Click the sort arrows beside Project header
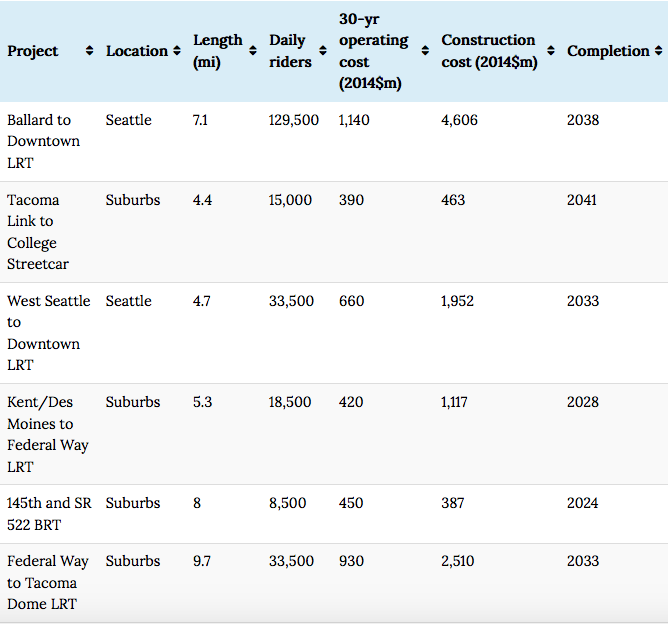The height and width of the screenshot is (624, 668). 89,51
